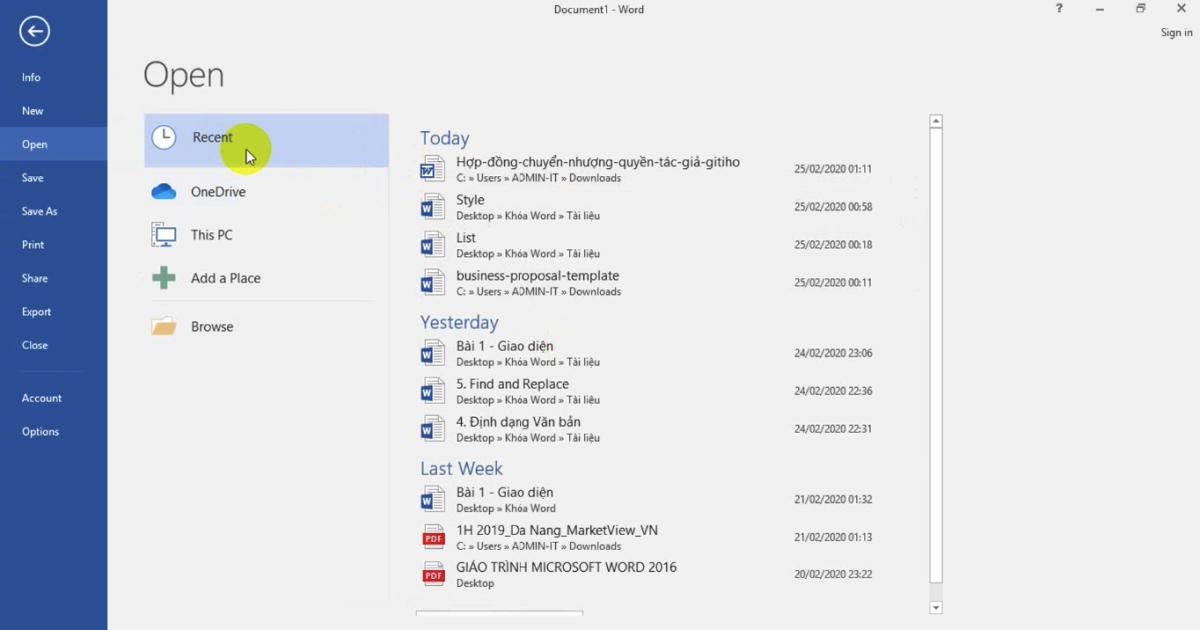Go to the Print menu item
The width and height of the screenshot is (1200, 630).
pos(33,245)
